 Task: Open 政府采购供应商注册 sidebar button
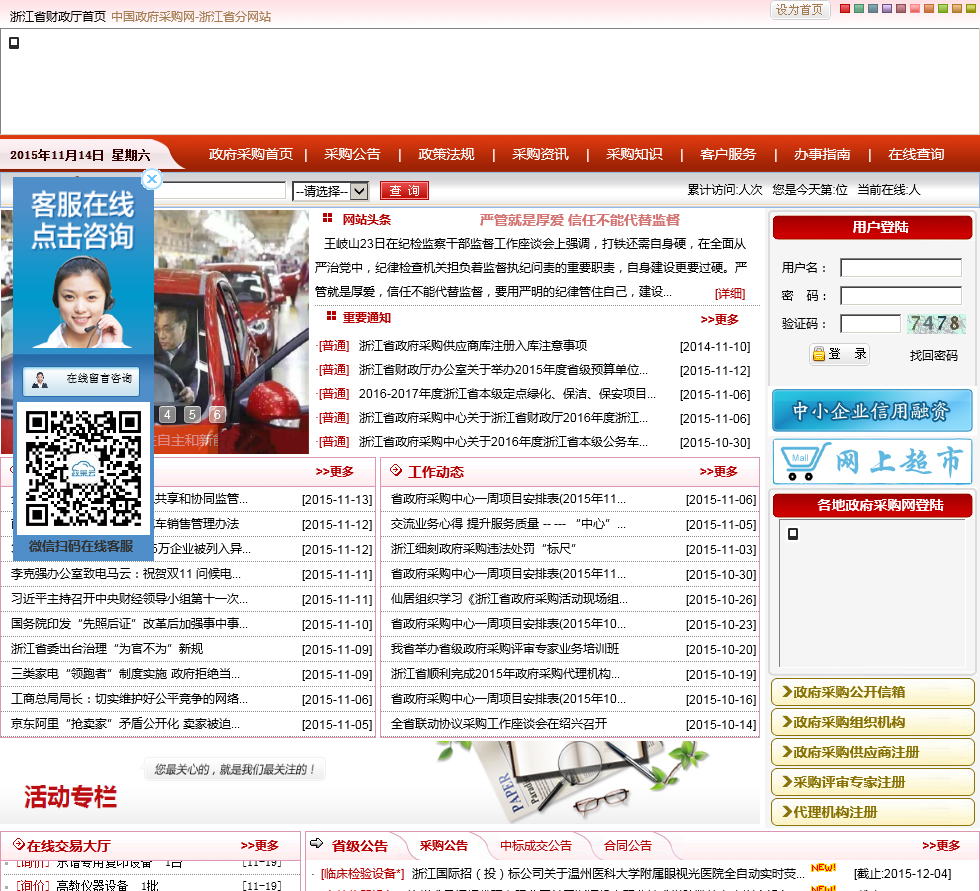click(872, 752)
